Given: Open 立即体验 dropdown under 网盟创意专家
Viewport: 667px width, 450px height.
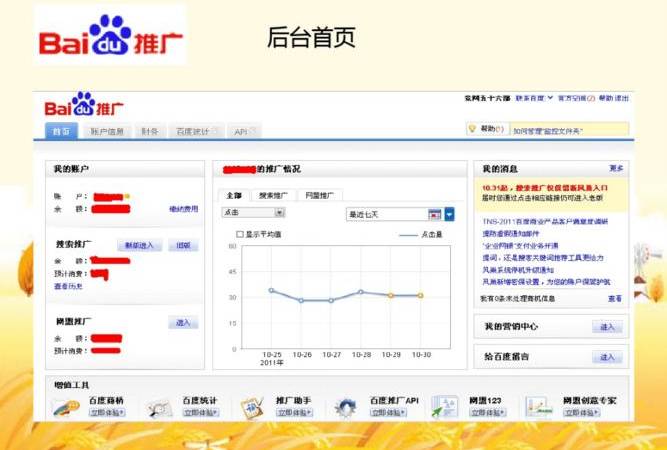Looking at the screenshot, I should pos(581,413).
